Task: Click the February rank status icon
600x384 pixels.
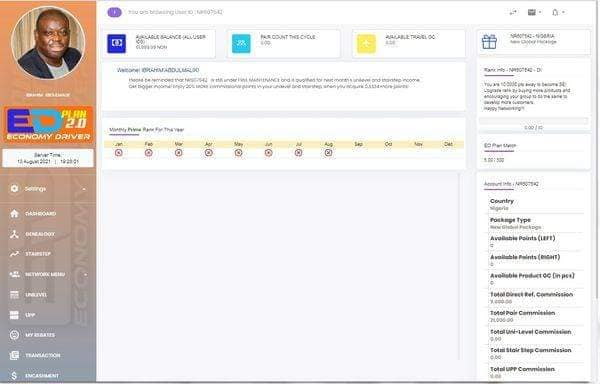Action: click(x=148, y=153)
